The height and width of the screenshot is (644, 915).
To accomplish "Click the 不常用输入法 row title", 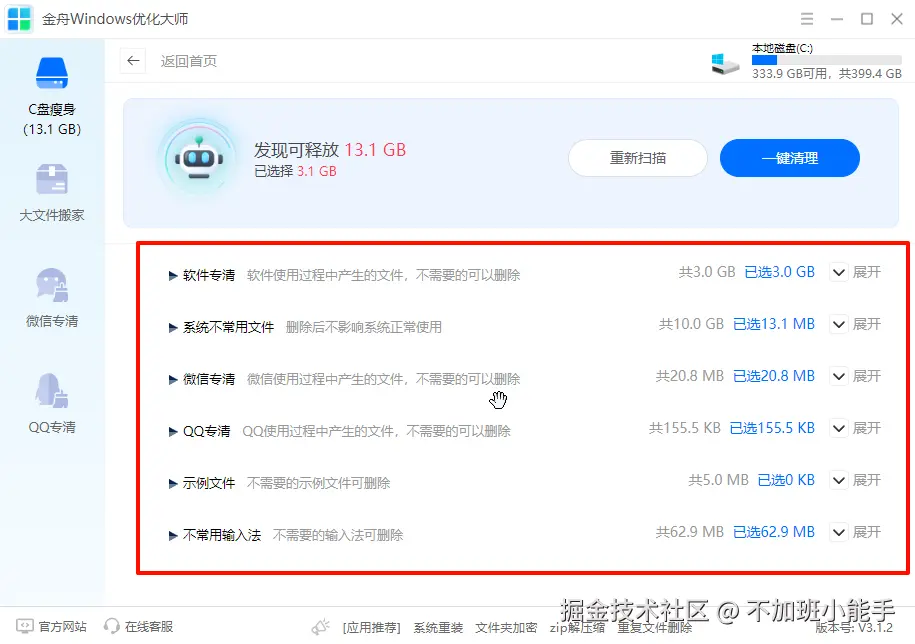I will (222, 535).
